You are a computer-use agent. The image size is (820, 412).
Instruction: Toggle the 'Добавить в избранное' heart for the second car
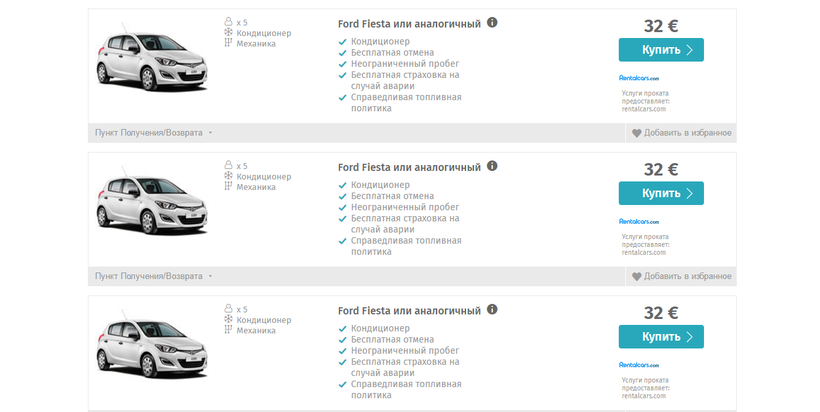click(x=636, y=277)
